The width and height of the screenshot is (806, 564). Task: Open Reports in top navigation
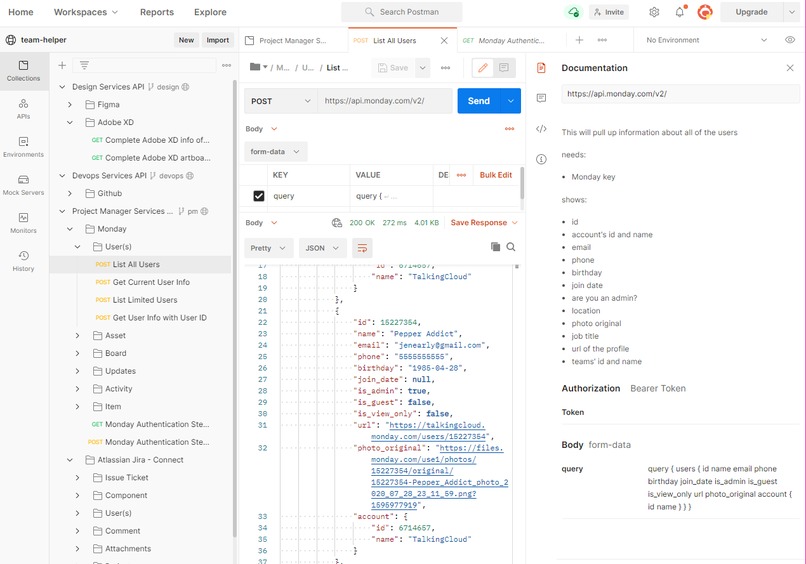pos(157,12)
